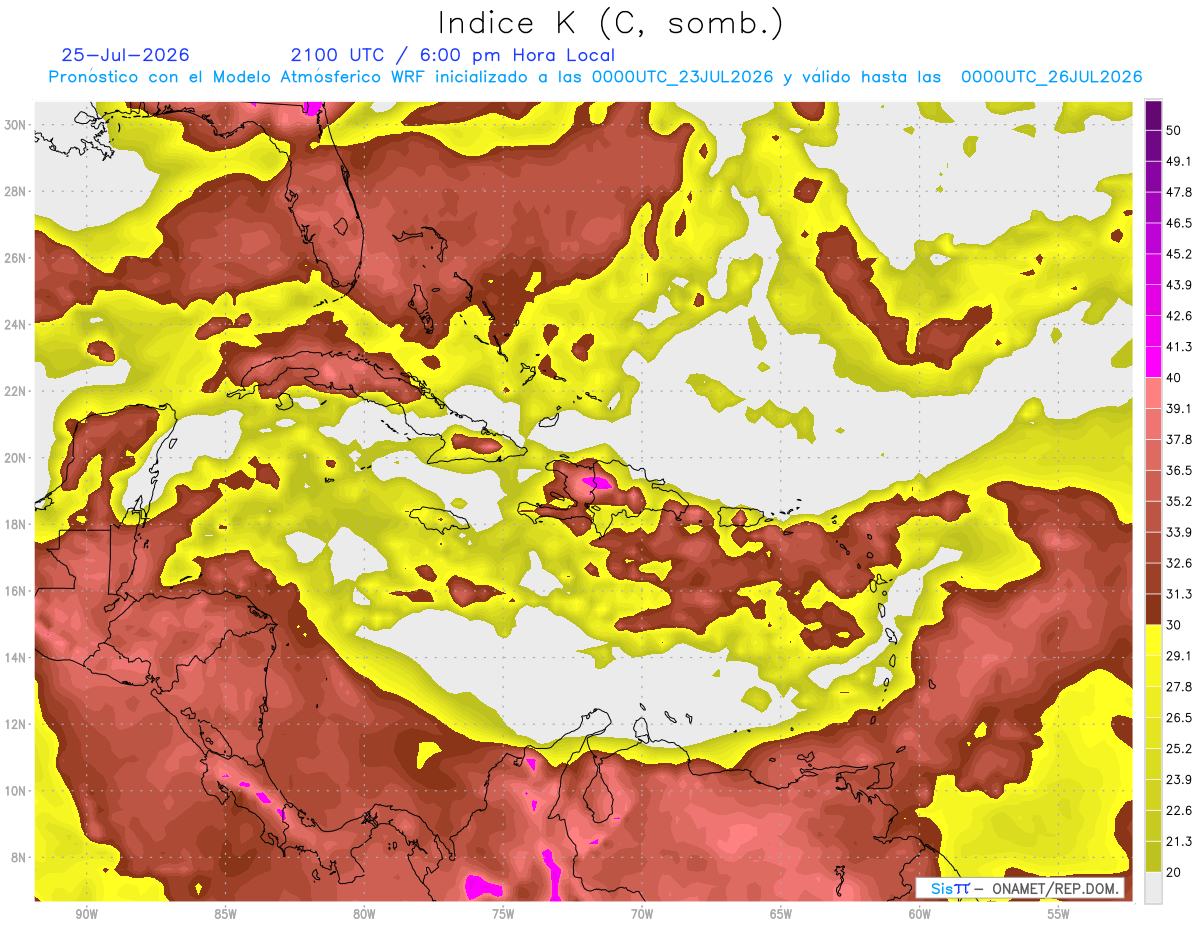This screenshot has width=1200, height=927.
Task: Click the 75W longitude label
Action: 503,914
